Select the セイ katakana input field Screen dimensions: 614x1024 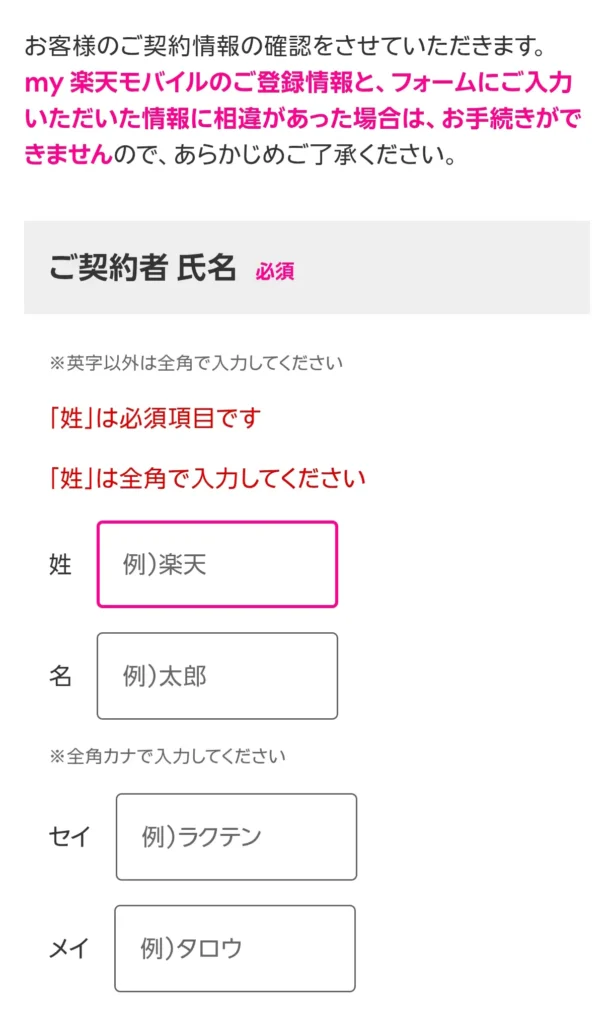(236, 837)
